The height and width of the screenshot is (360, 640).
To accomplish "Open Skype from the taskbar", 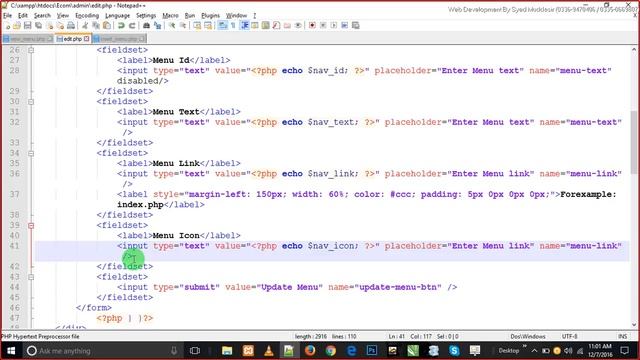I will point(454,351).
